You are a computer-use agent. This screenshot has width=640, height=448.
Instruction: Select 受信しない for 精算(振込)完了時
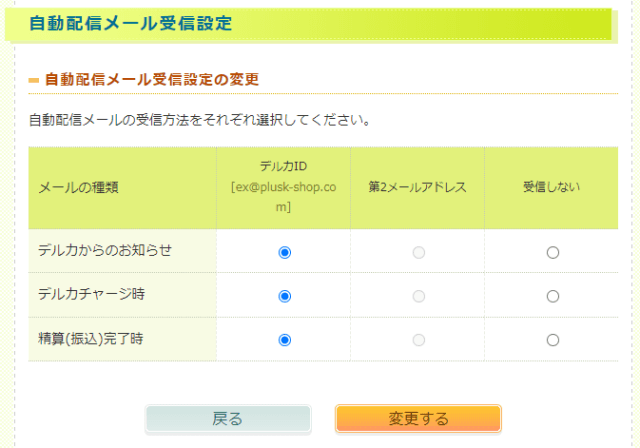[553, 340]
